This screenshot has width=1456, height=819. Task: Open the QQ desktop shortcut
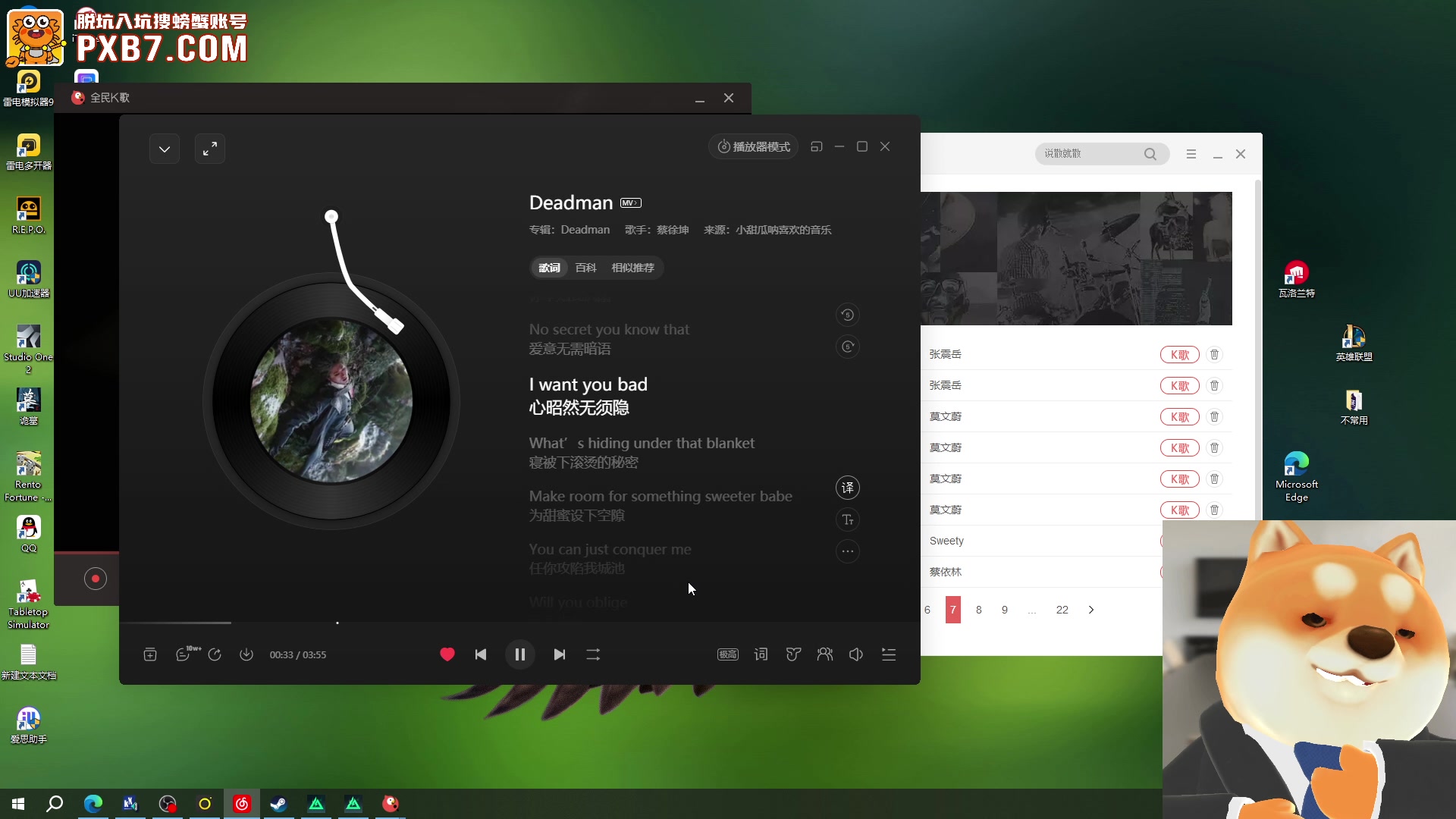coord(29,534)
